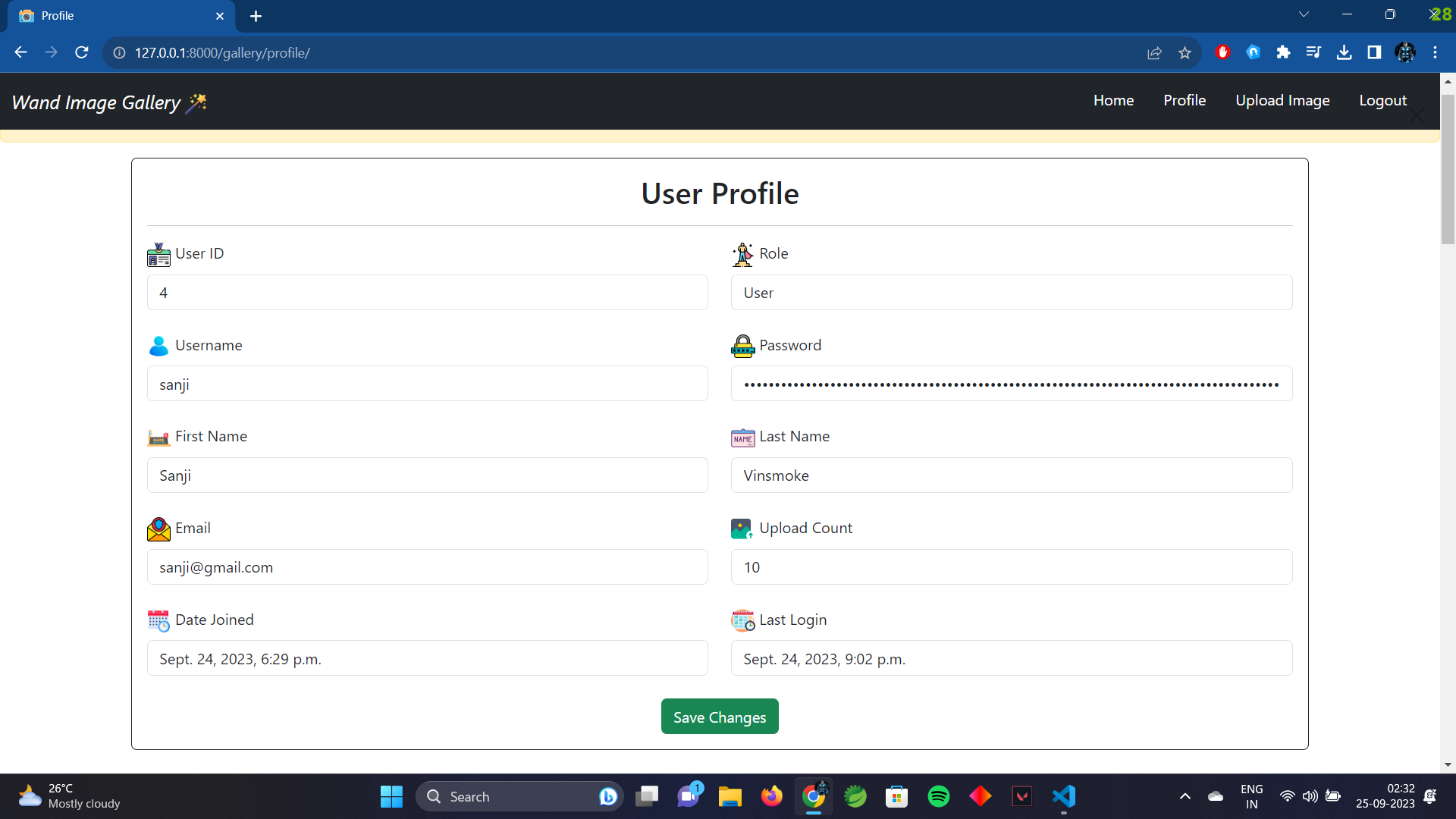Focus the Email input field

pos(427,566)
